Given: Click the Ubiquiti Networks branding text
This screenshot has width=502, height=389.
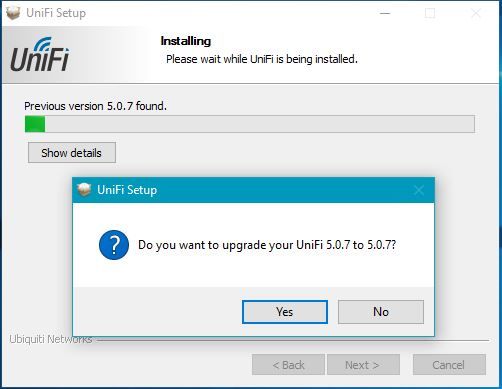Looking at the screenshot, I should [51, 339].
